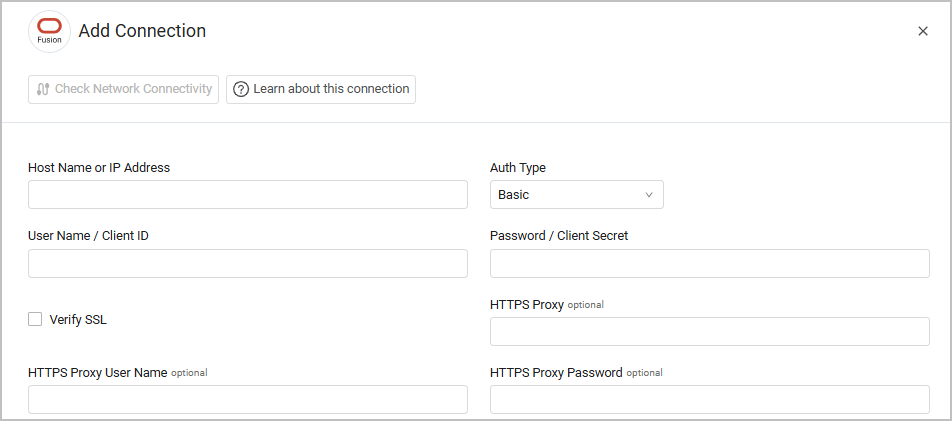Close the Add Connection dialog
The height and width of the screenshot is (421, 952).
click(x=923, y=31)
